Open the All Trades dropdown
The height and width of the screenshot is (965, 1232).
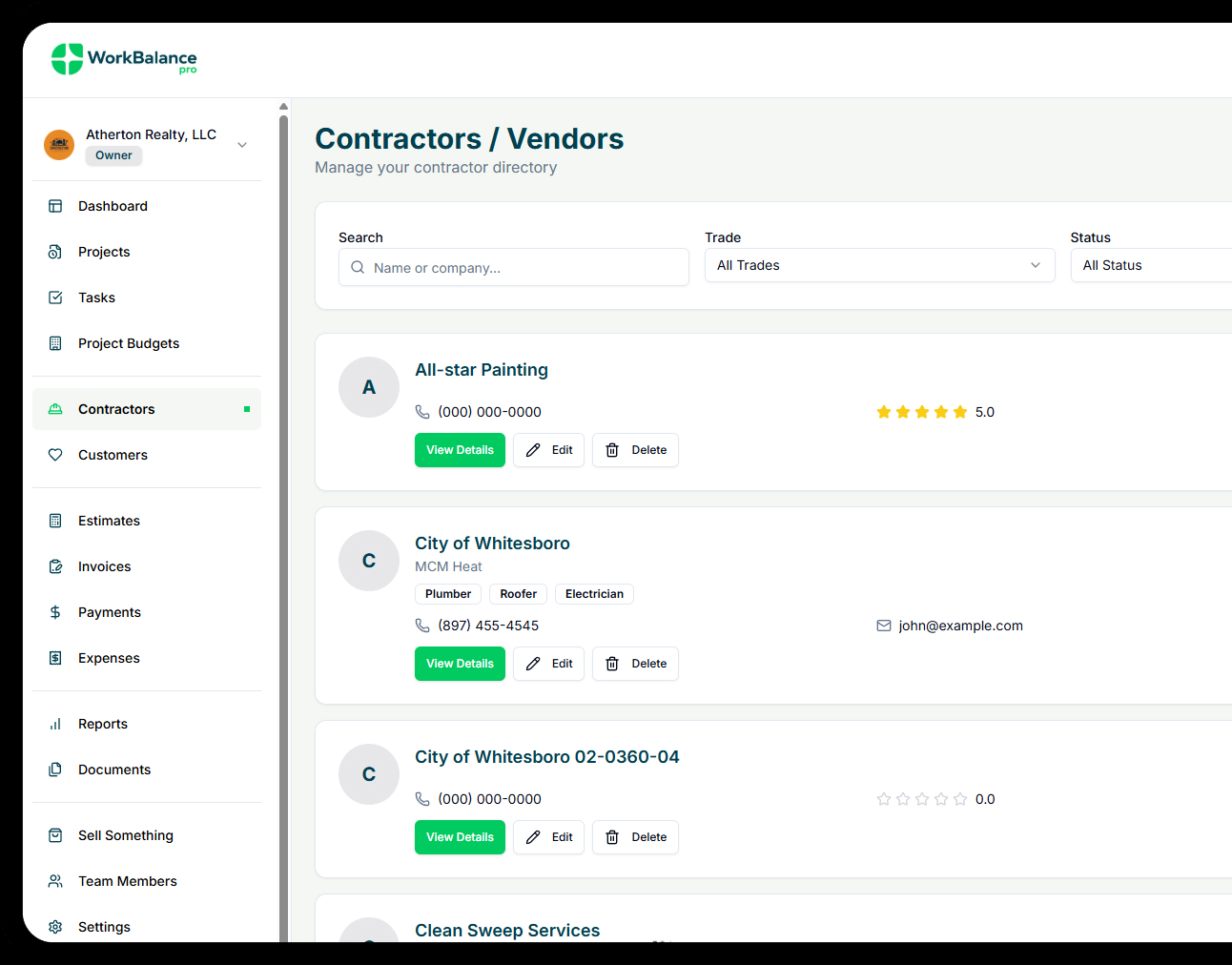pyautogui.click(x=879, y=265)
